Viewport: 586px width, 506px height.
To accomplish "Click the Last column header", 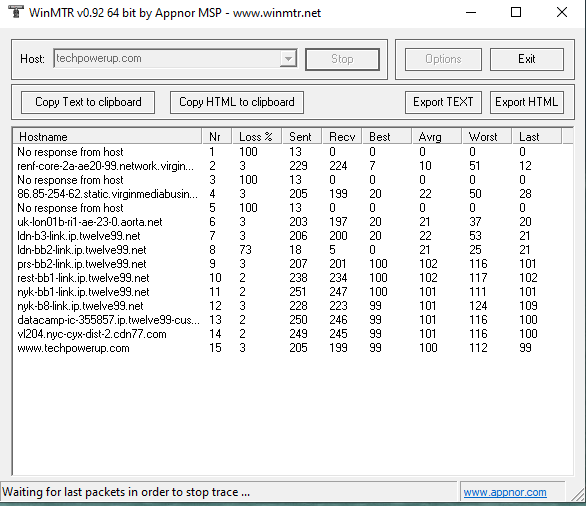I will coord(536,137).
